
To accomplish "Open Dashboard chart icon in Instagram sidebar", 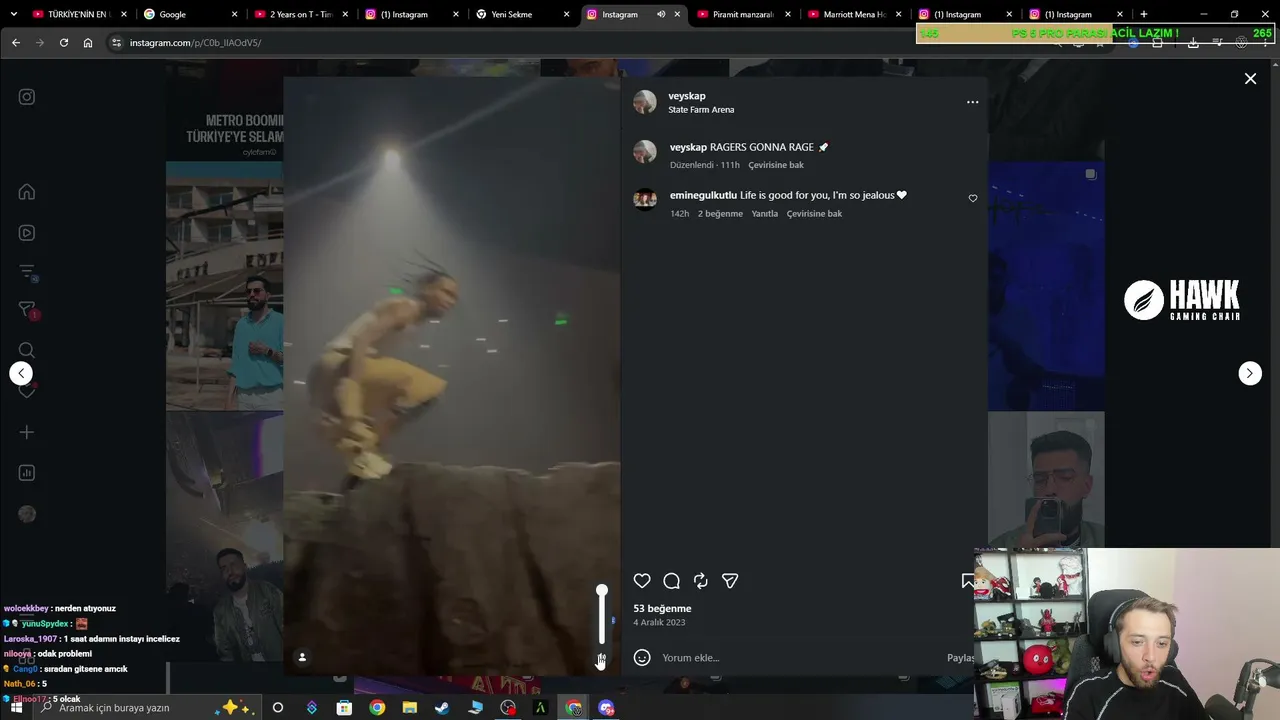I will (27, 473).
